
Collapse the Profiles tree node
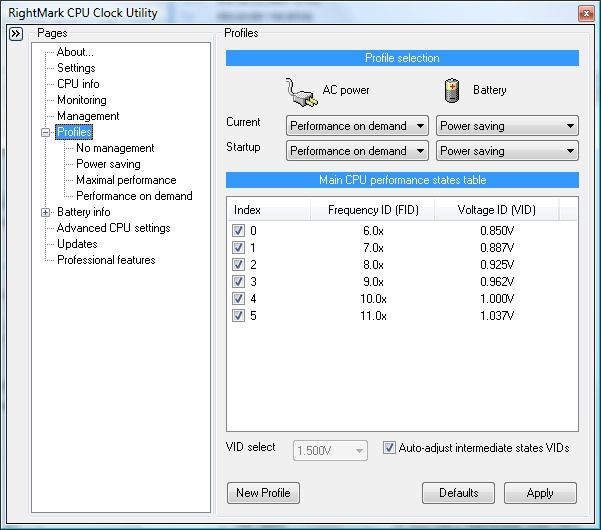click(x=46, y=133)
